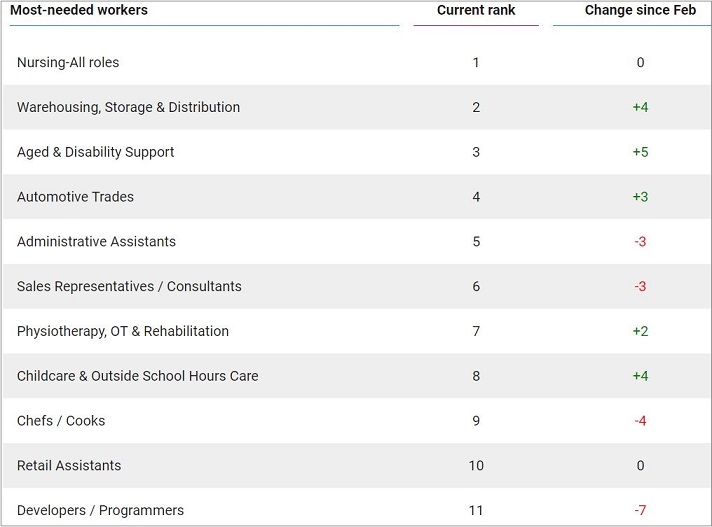Click the Change since Feb column header

click(640, 11)
